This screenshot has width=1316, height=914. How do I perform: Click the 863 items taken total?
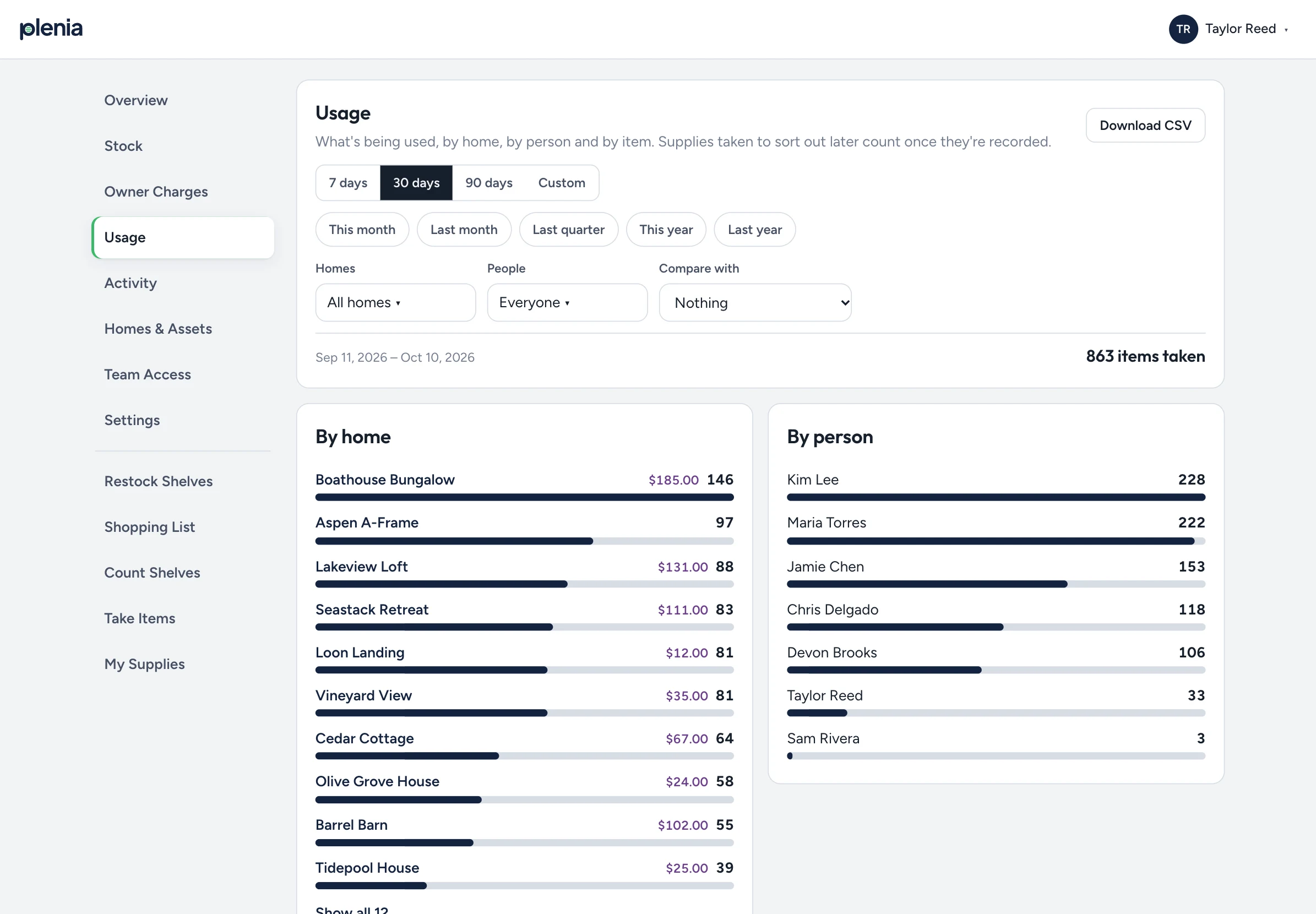point(1145,356)
